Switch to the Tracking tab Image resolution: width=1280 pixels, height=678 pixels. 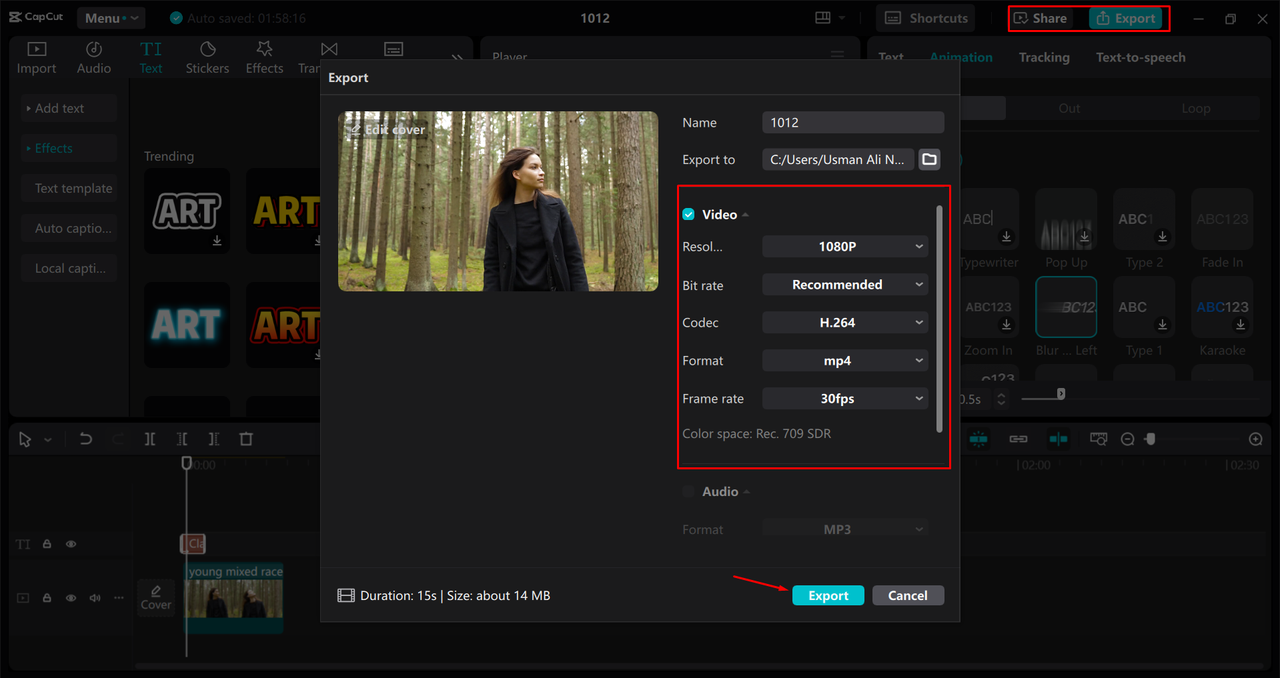pos(1044,57)
